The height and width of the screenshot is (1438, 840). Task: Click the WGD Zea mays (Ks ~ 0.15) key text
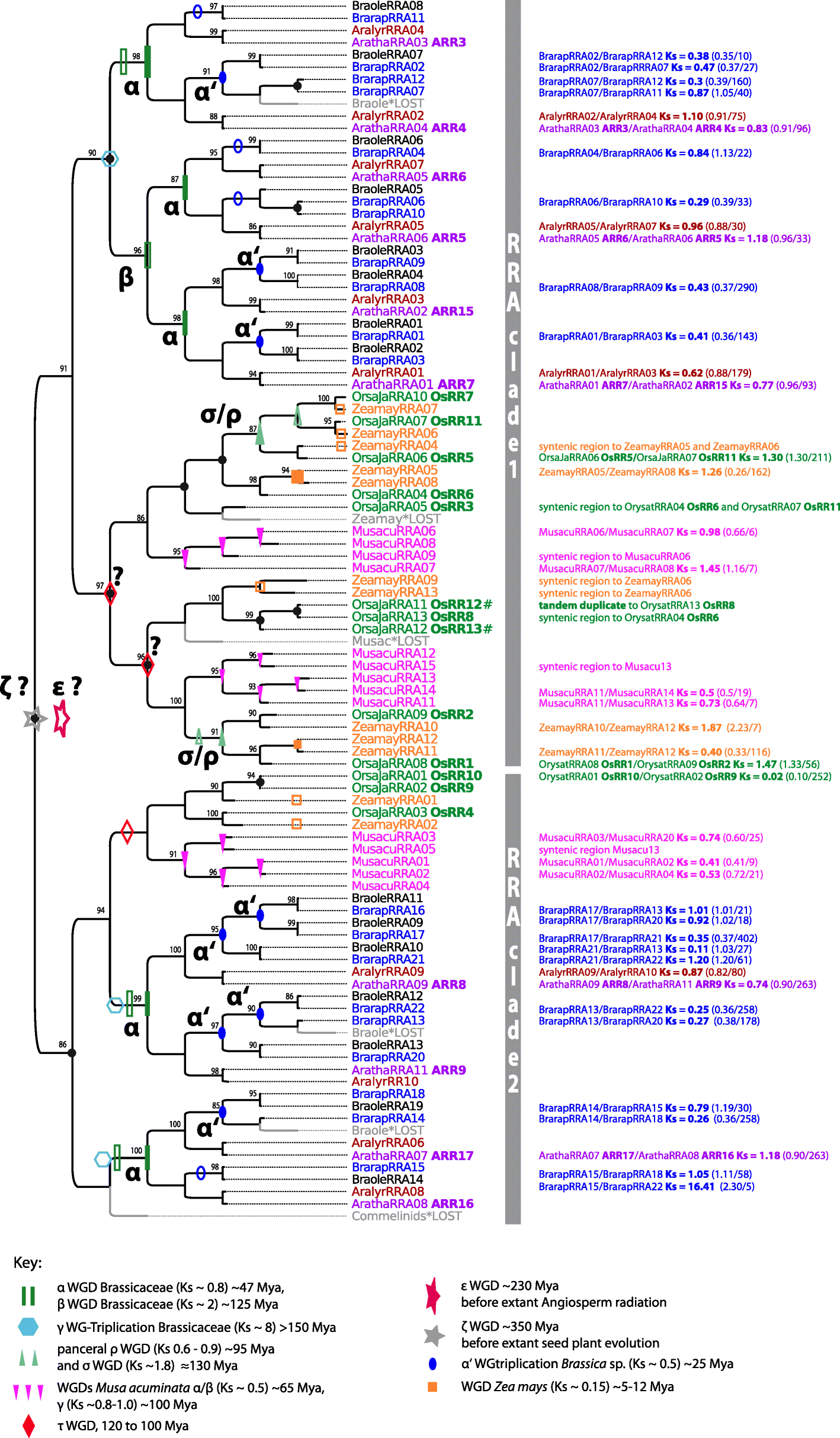567,1386
